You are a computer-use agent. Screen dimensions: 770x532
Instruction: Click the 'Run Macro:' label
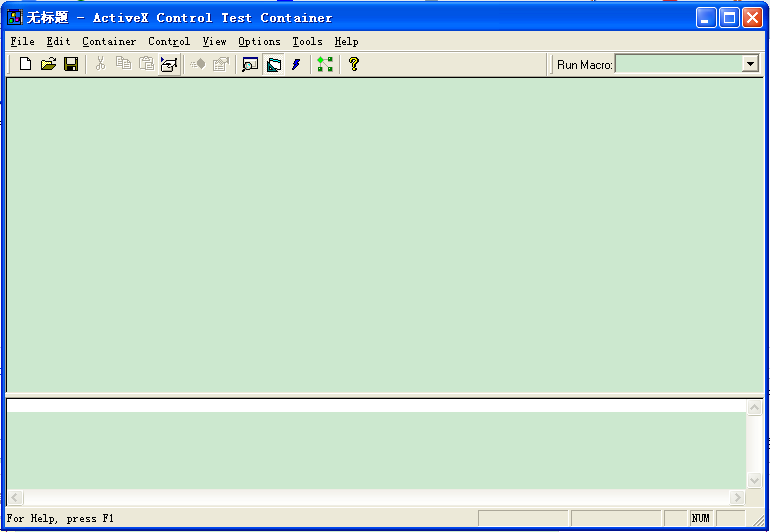[x=584, y=65]
